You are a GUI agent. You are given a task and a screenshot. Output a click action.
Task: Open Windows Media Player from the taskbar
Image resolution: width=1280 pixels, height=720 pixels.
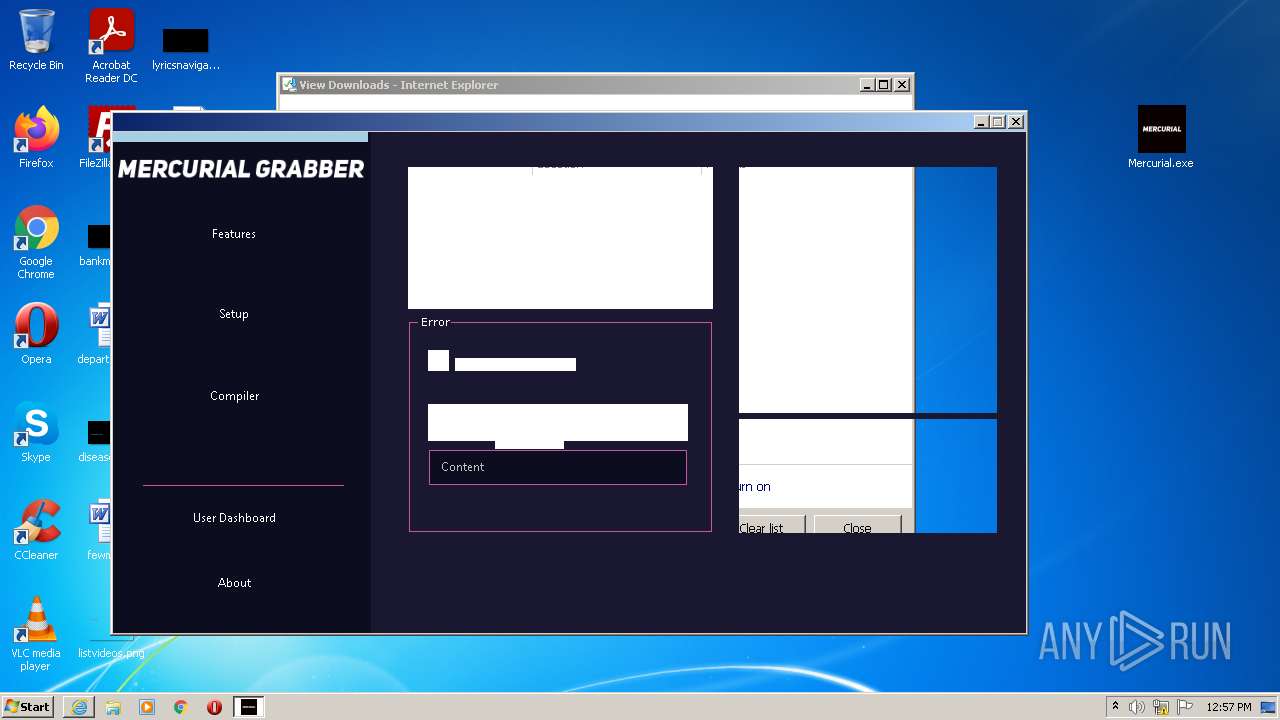coord(147,707)
